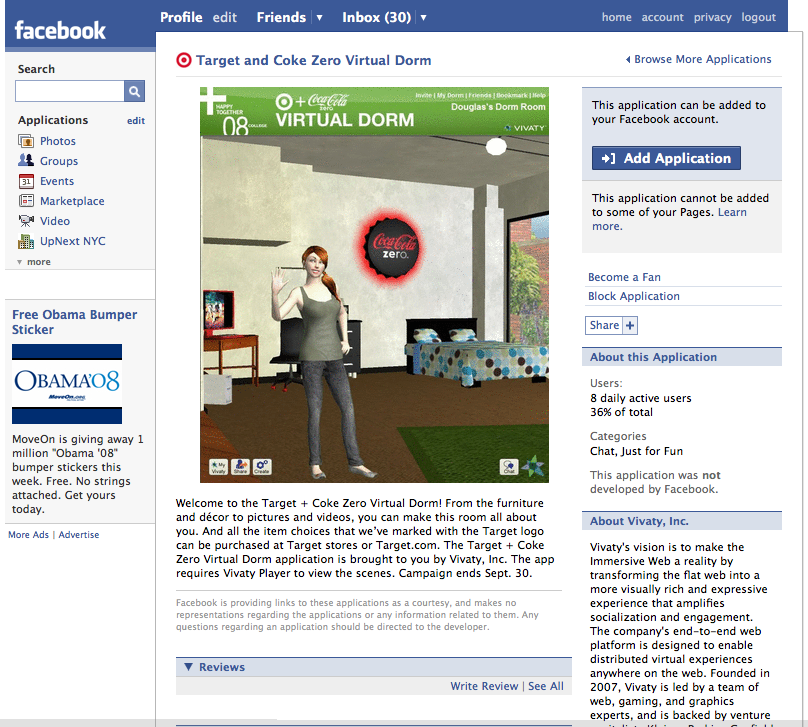Click the Add Application button
This screenshot has width=808, height=727.
666,158
